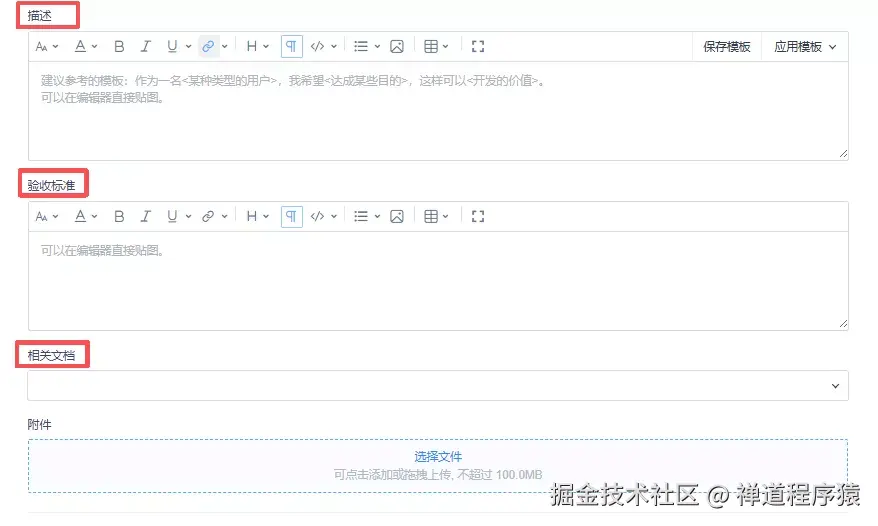Click list icon in 描述 toolbar
This screenshot has height=526, width=878.
point(361,46)
